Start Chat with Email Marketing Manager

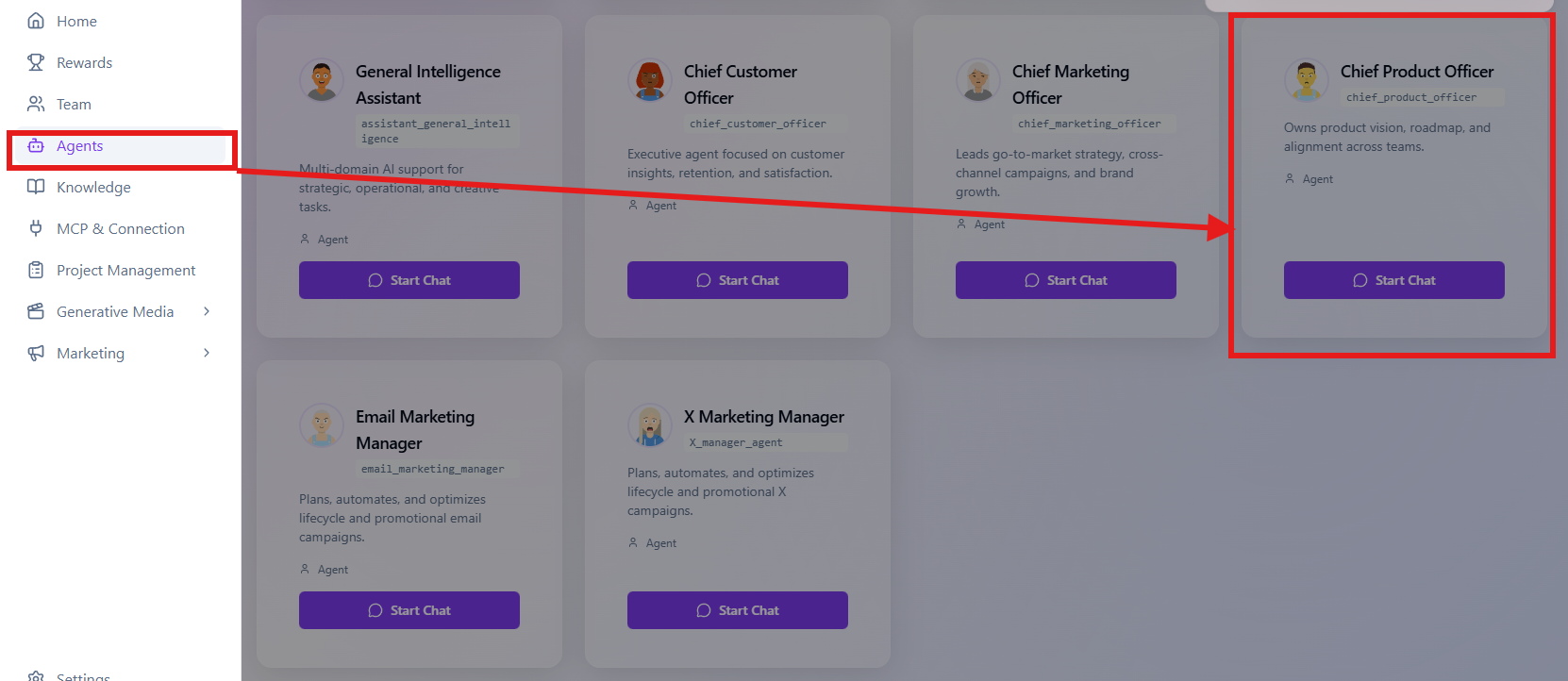(x=409, y=610)
